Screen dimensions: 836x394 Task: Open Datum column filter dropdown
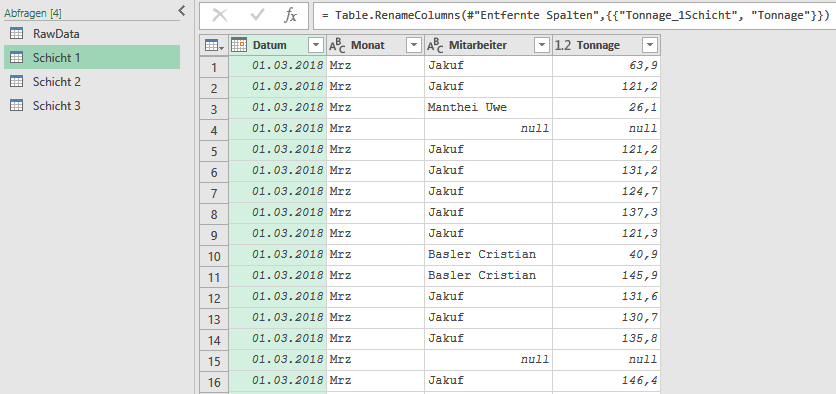coord(317,46)
